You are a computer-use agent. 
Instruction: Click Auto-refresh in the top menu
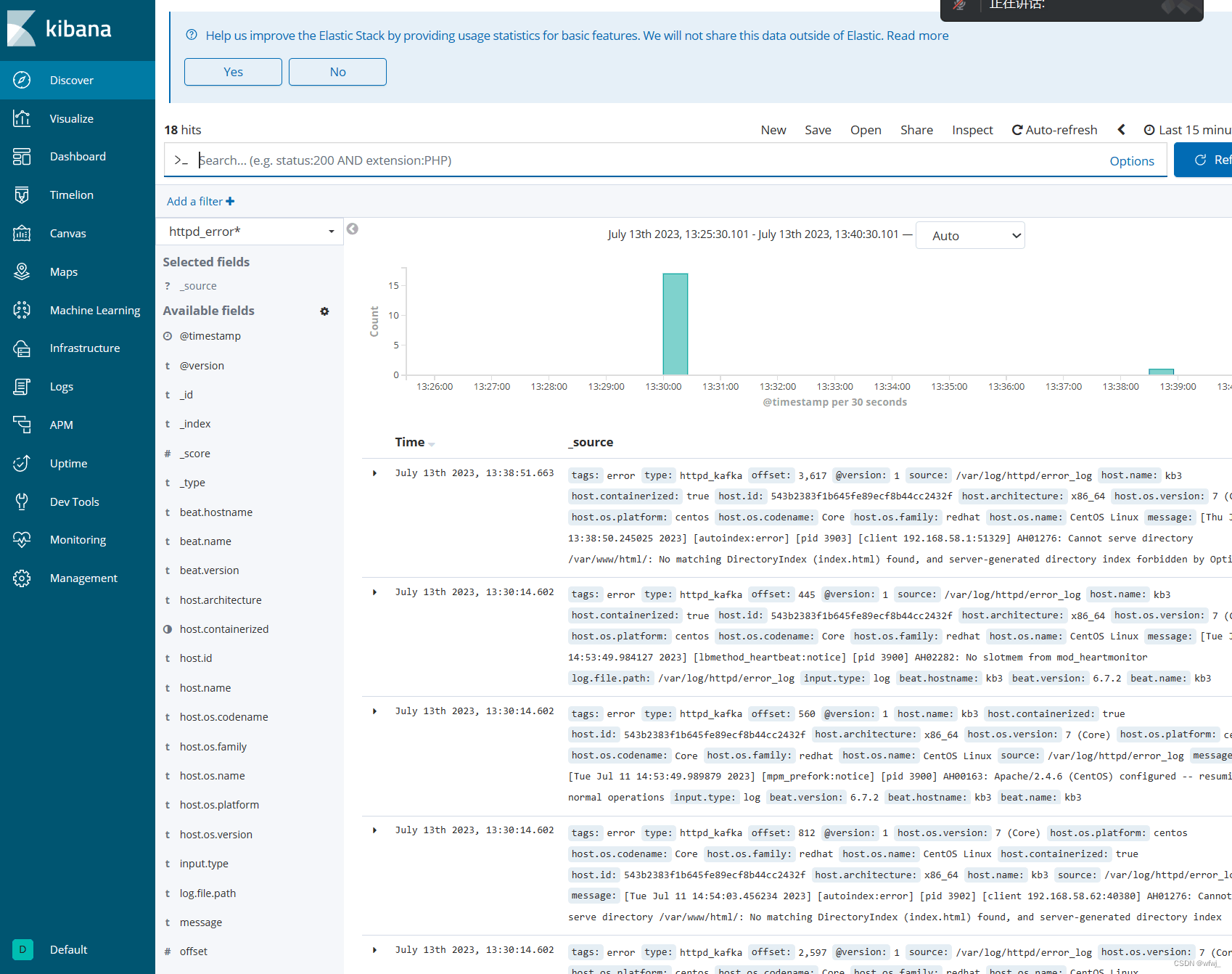[x=1054, y=130]
